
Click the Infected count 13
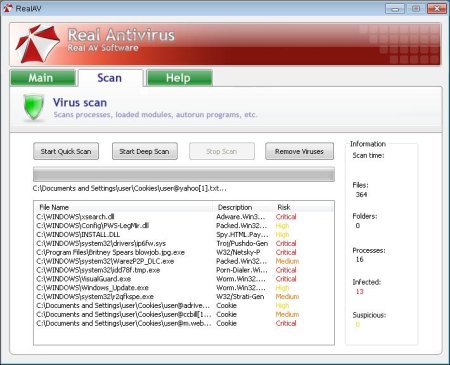click(360, 292)
